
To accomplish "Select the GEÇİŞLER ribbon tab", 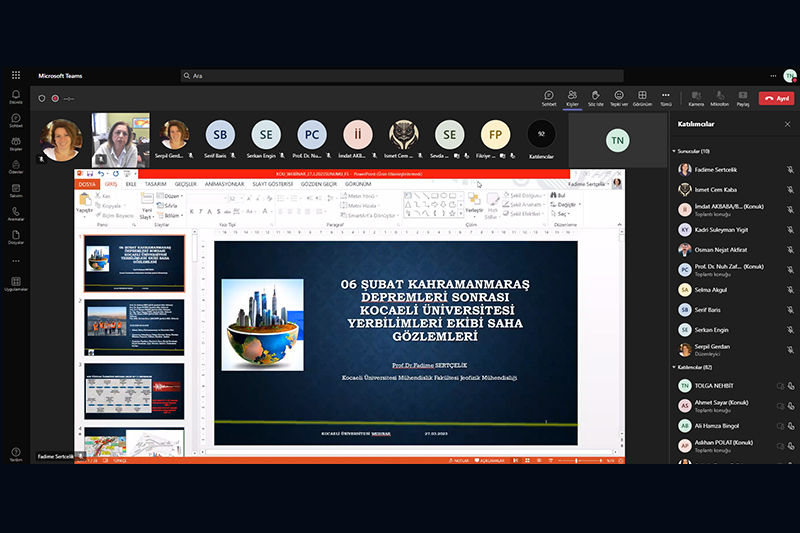I will [x=186, y=184].
